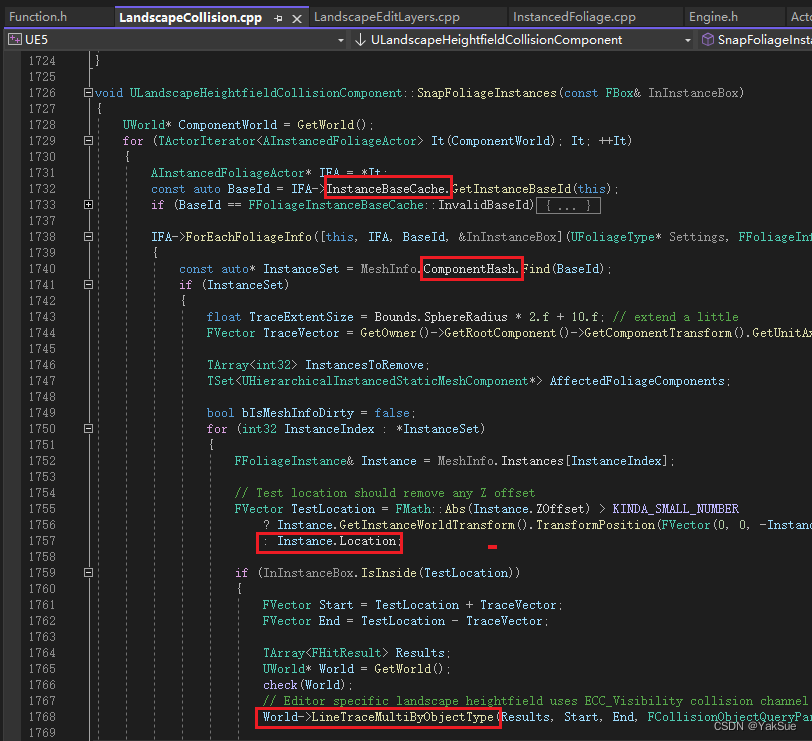
Task: Click KINDA_SMALL_NUMBER on line 1755
Action: tap(675, 509)
